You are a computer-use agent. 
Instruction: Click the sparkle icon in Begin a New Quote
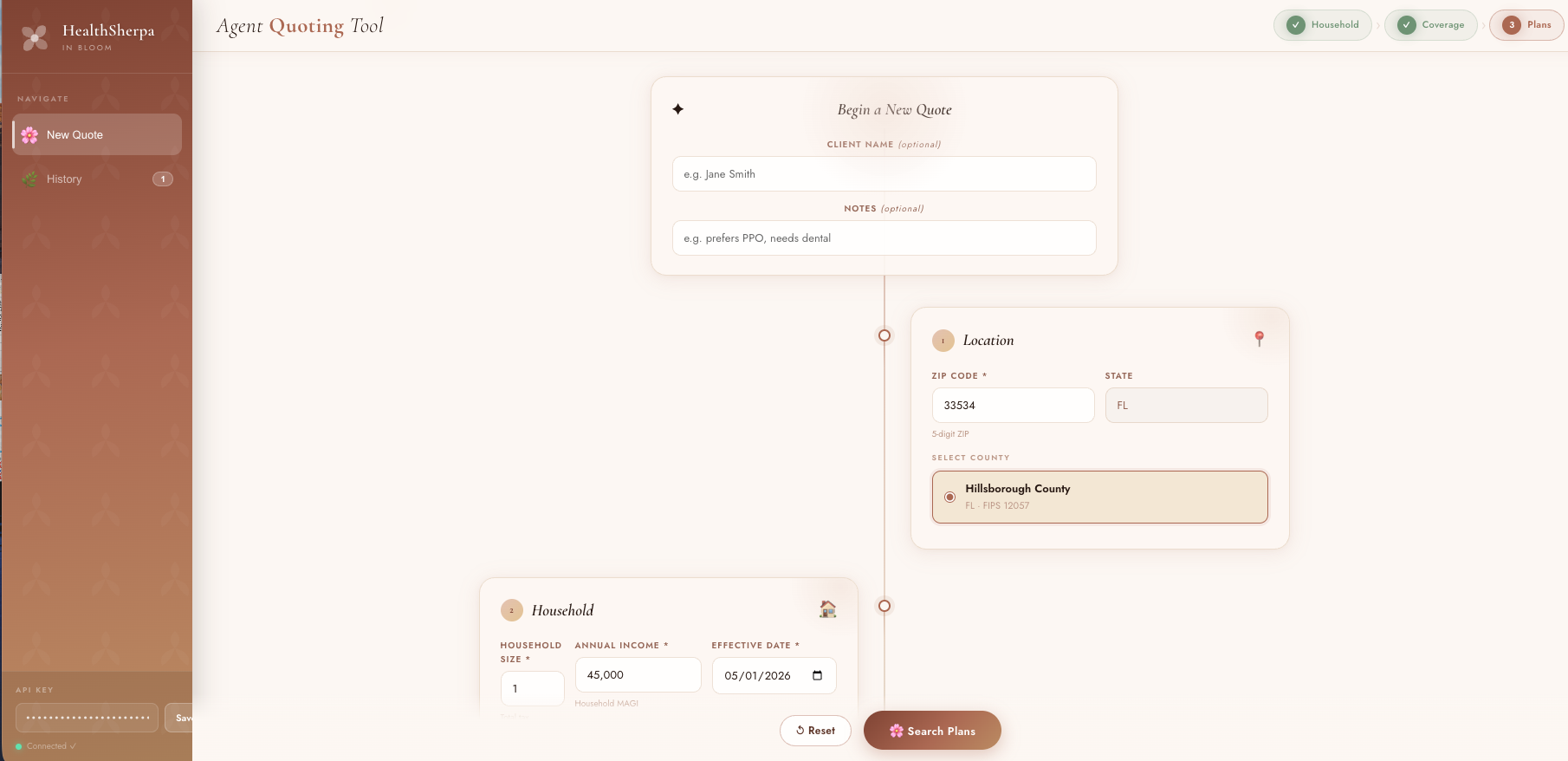(678, 109)
